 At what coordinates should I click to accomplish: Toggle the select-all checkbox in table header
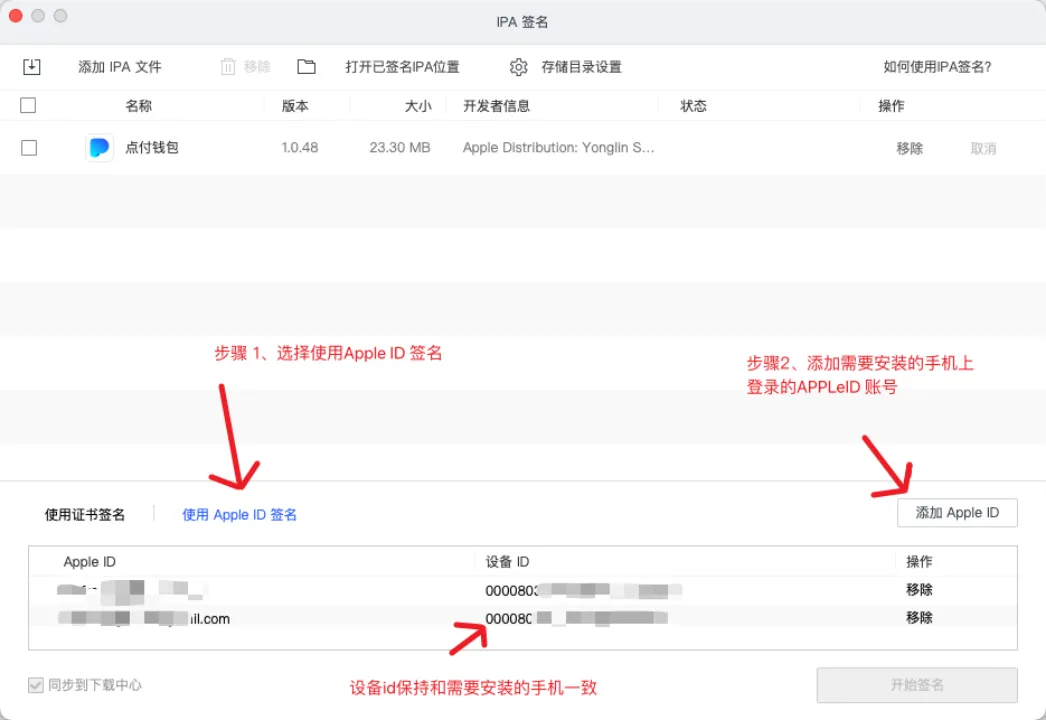(28, 106)
